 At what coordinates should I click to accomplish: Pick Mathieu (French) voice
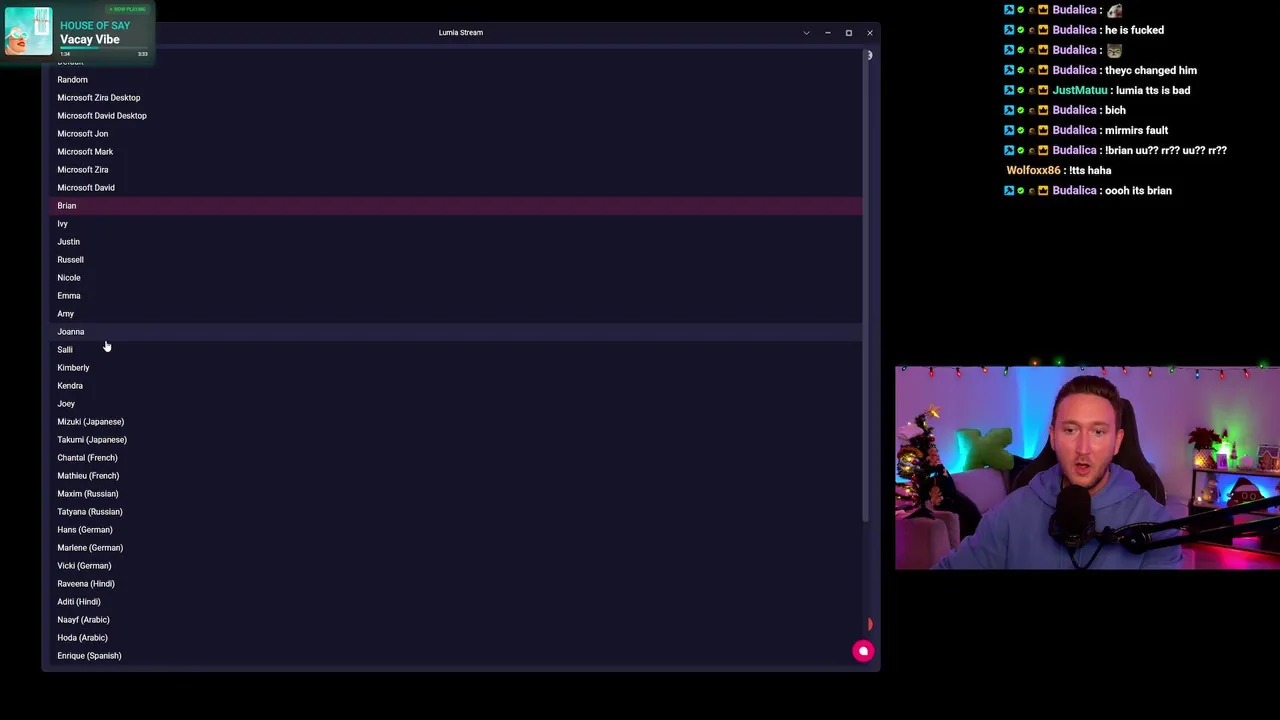(x=455, y=476)
